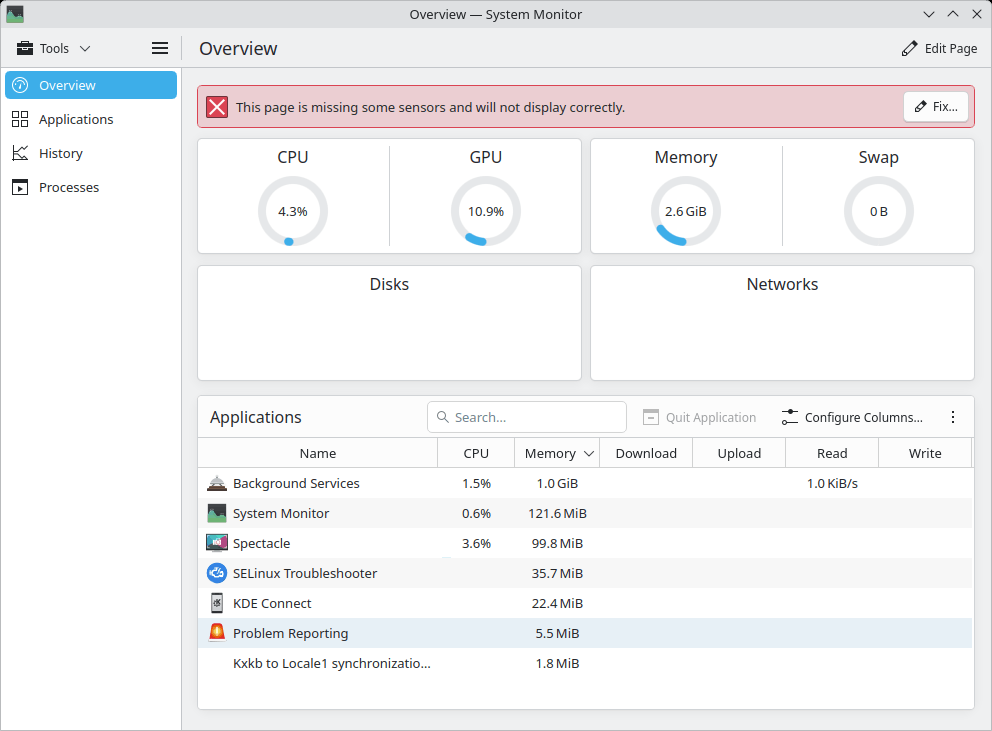992x731 pixels.
Task: Click the Memory usage circular gauge
Action: point(685,211)
